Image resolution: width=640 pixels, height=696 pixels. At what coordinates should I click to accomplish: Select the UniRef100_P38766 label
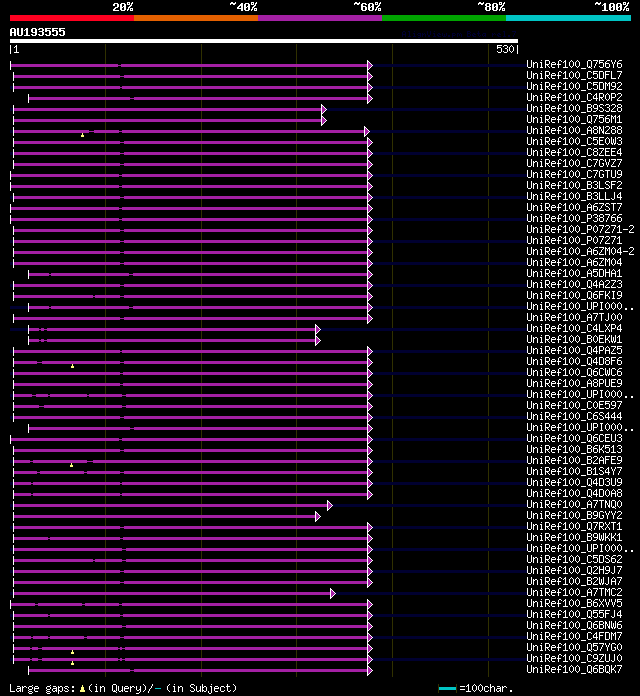pos(574,218)
